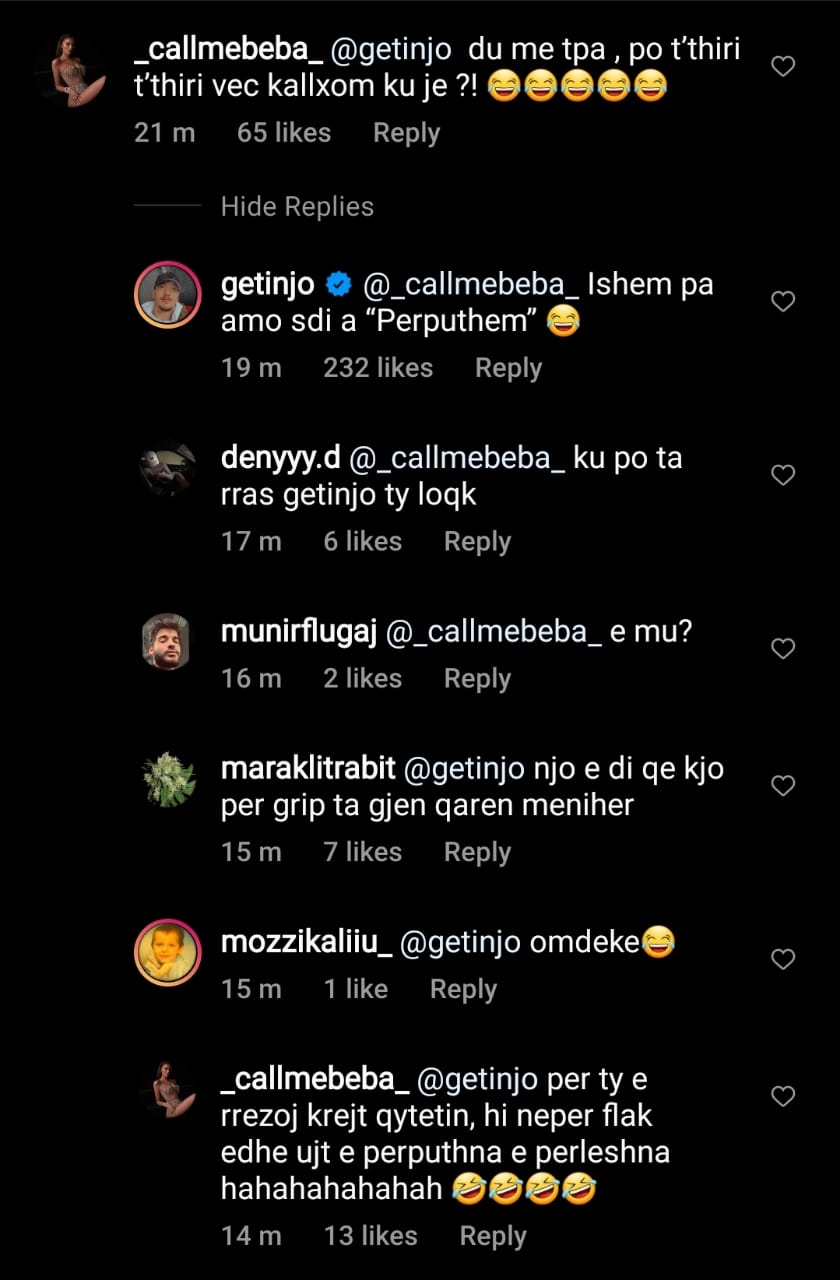Tap heart next to munirflugaj's comment

tap(785, 649)
